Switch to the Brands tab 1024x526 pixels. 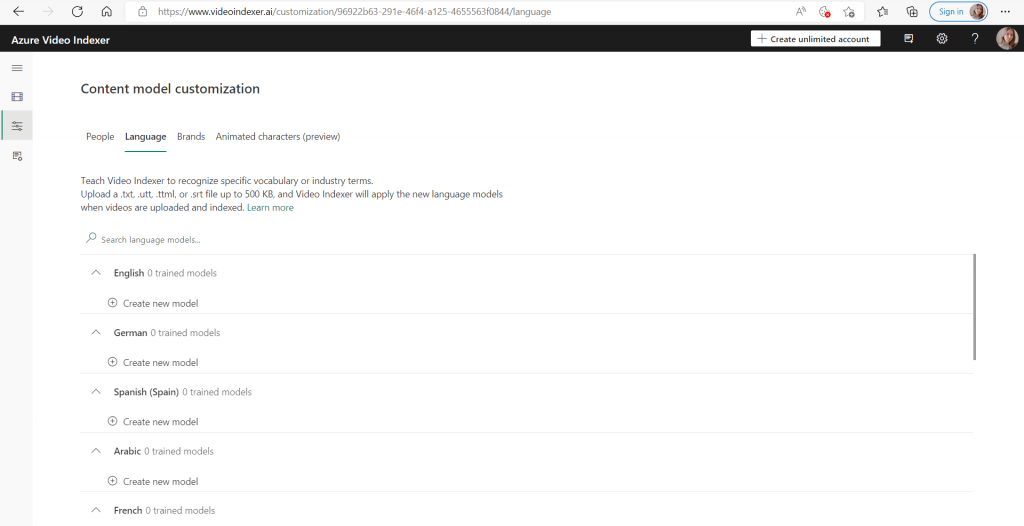[x=191, y=137]
